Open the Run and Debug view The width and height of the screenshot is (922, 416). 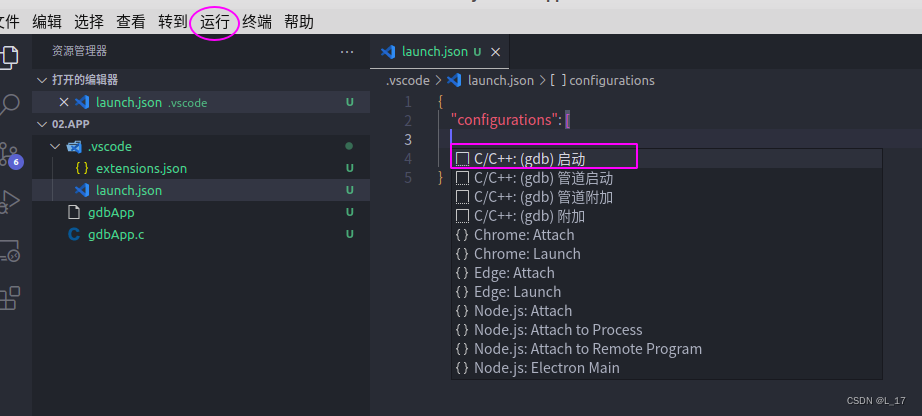click(x=10, y=202)
